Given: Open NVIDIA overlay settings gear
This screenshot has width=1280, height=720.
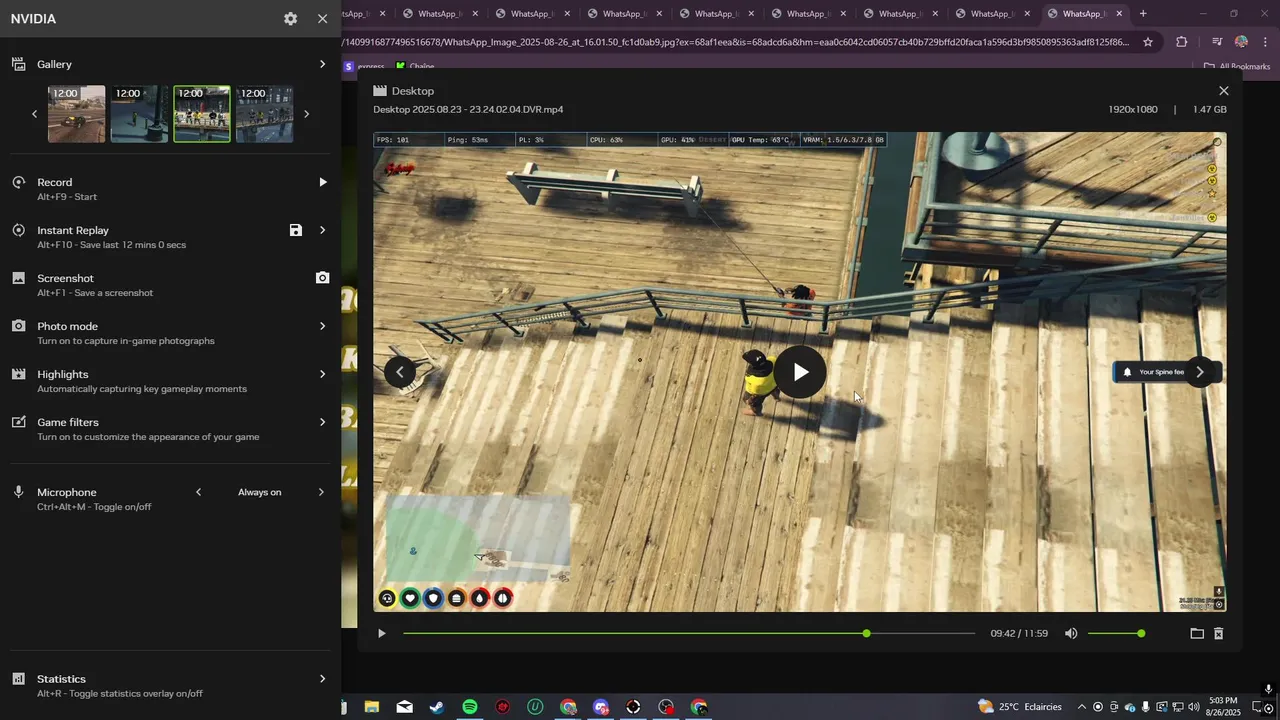Looking at the screenshot, I should (290, 19).
